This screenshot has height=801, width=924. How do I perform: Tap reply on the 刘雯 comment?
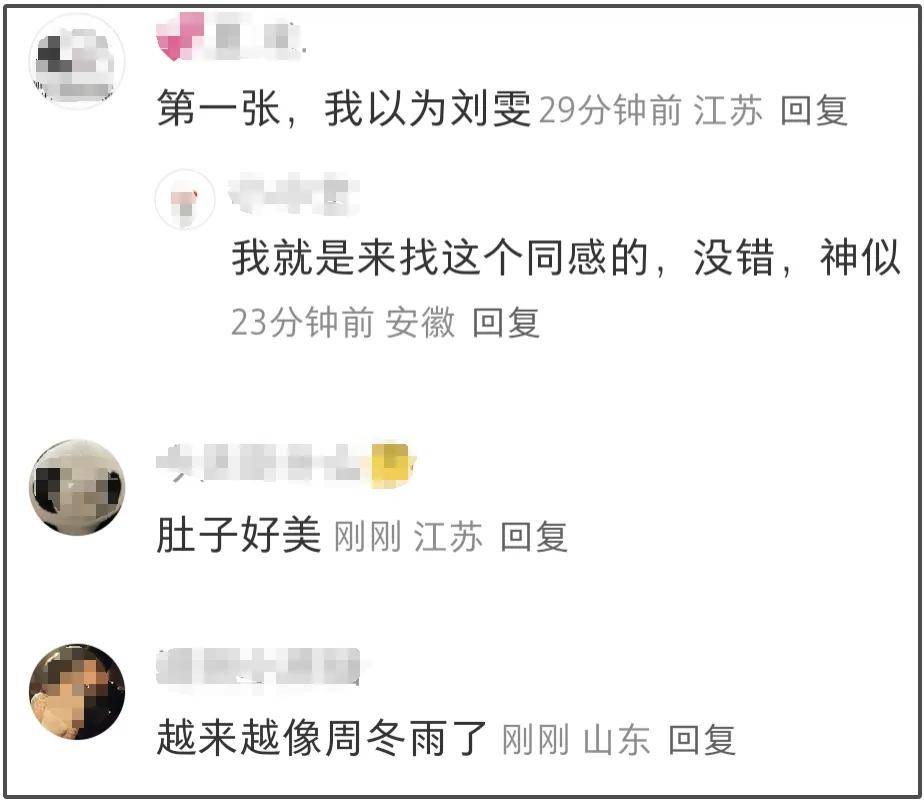point(814,110)
